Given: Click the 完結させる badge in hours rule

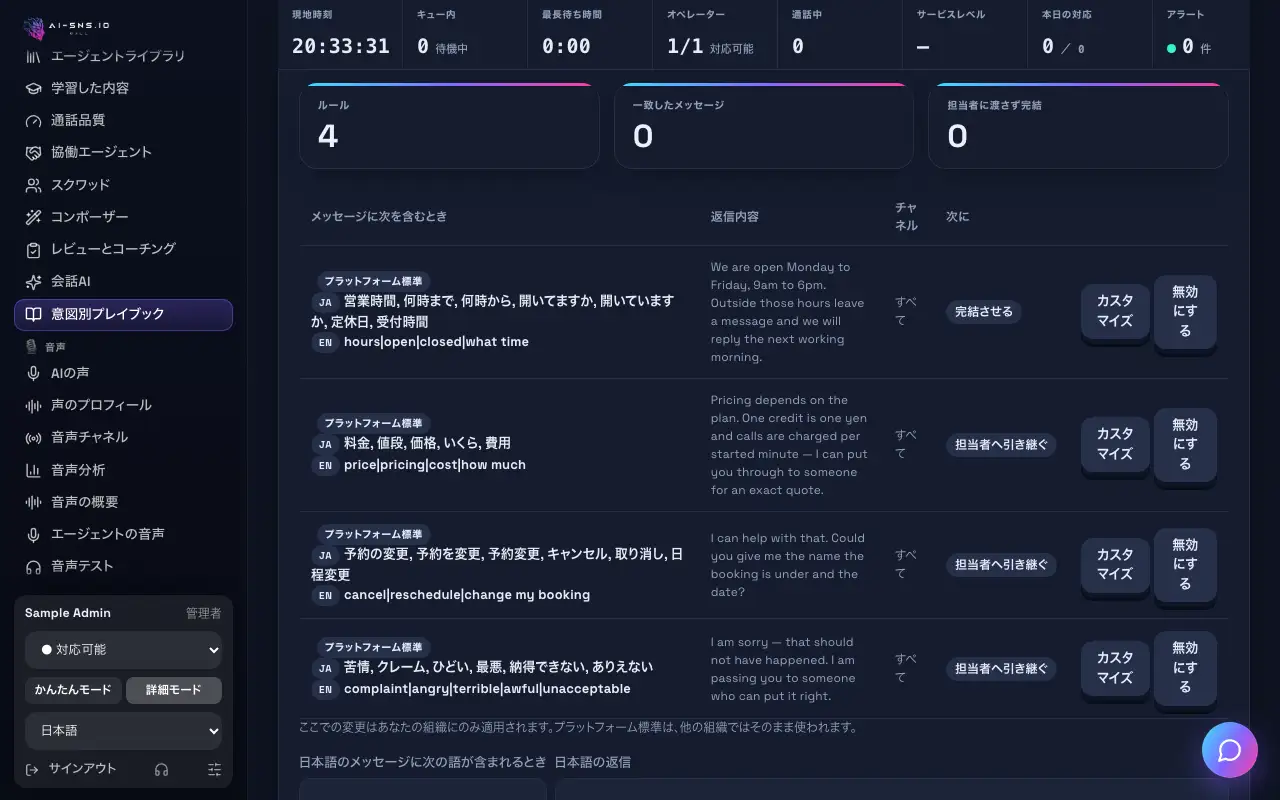Looking at the screenshot, I should pos(984,312).
